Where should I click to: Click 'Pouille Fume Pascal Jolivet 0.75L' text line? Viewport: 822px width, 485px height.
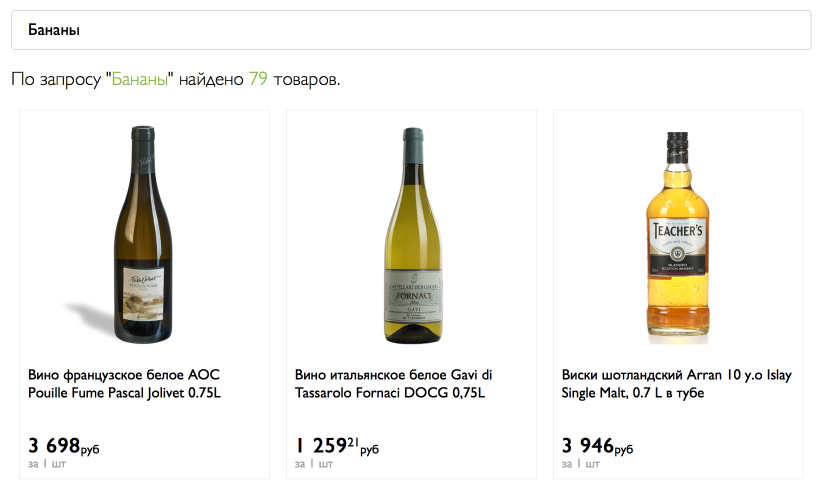(x=125, y=393)
